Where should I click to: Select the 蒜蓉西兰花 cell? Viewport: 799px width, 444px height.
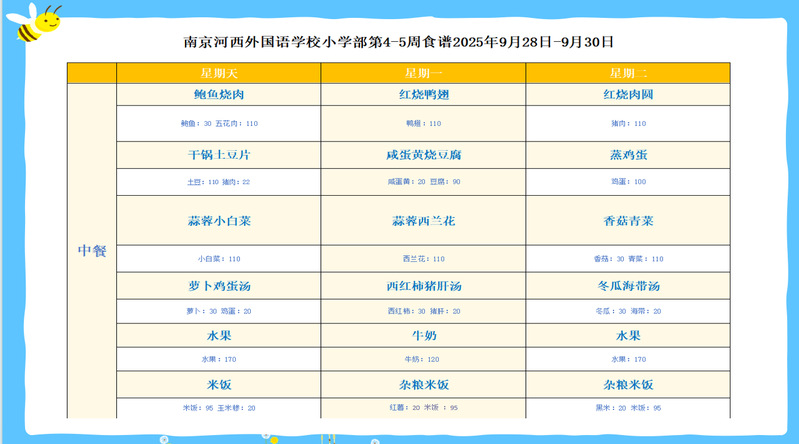pyautogui.click(x=423, y=221)
